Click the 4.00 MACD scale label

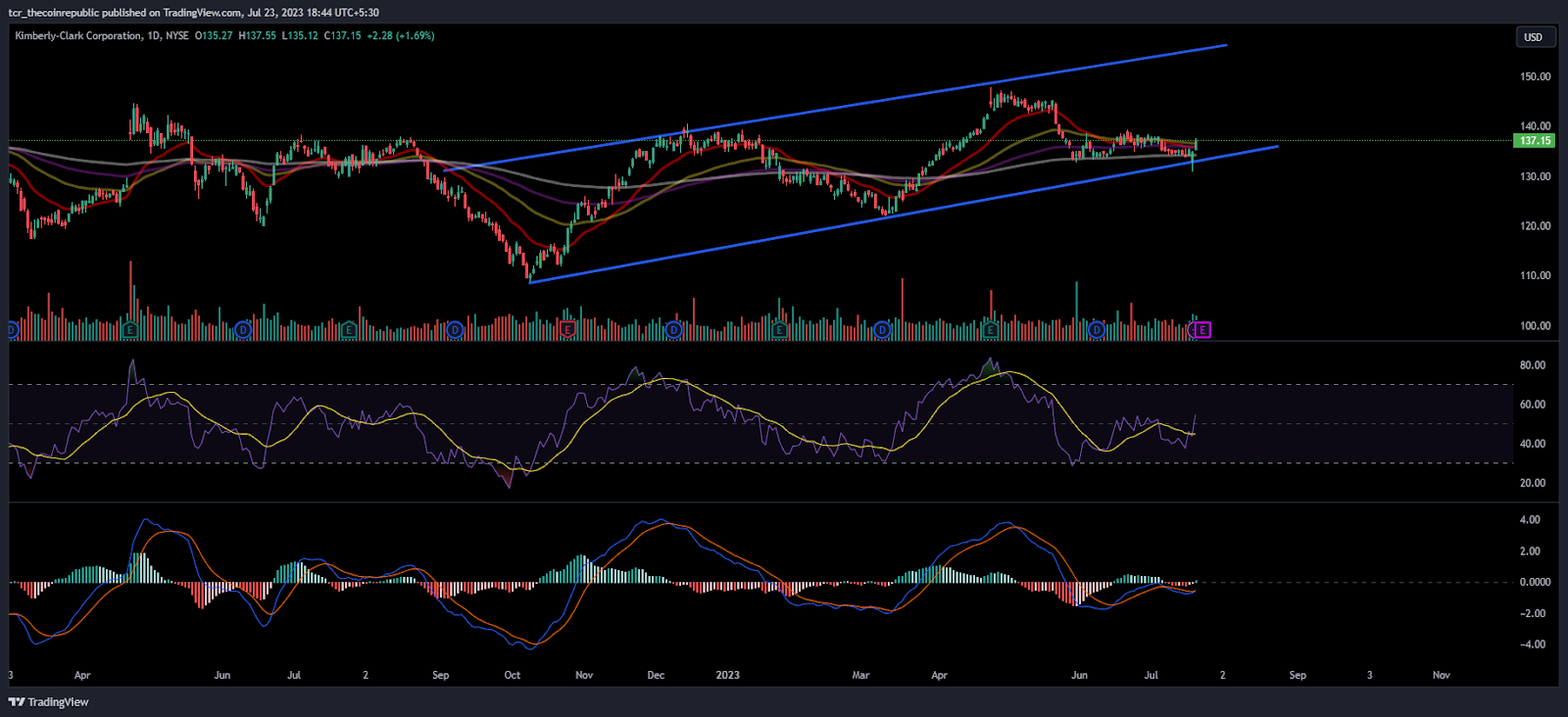coord(1530,520)
